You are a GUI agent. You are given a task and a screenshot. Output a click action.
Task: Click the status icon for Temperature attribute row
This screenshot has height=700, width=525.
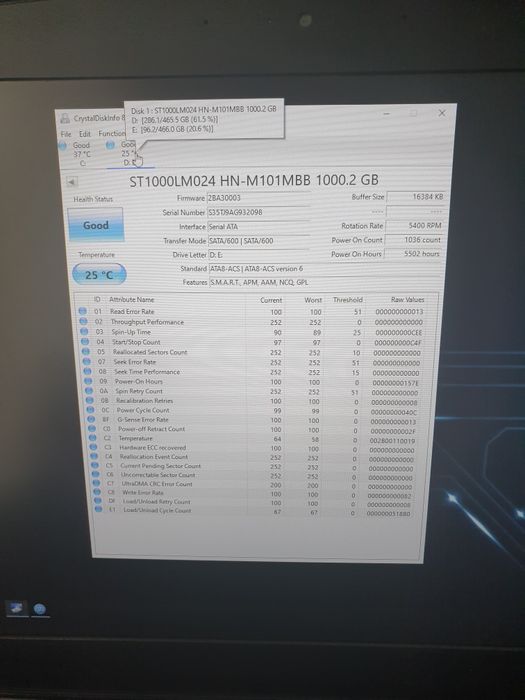[92, 438]
